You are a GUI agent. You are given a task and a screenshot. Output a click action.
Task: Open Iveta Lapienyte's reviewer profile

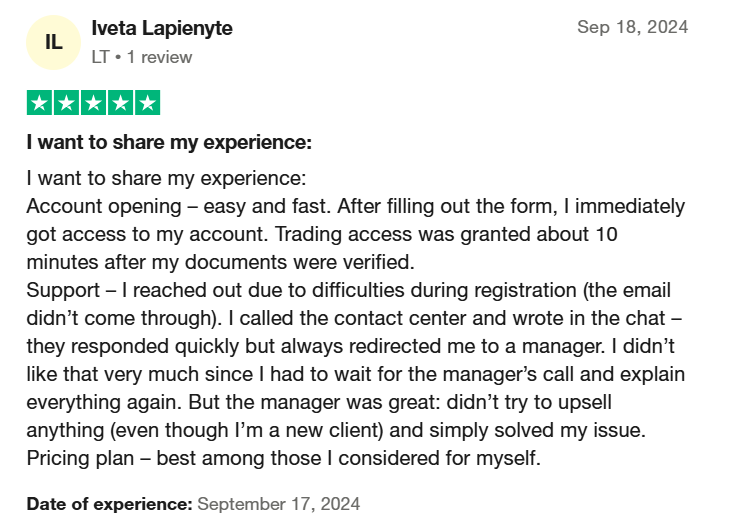coord(162,28)
